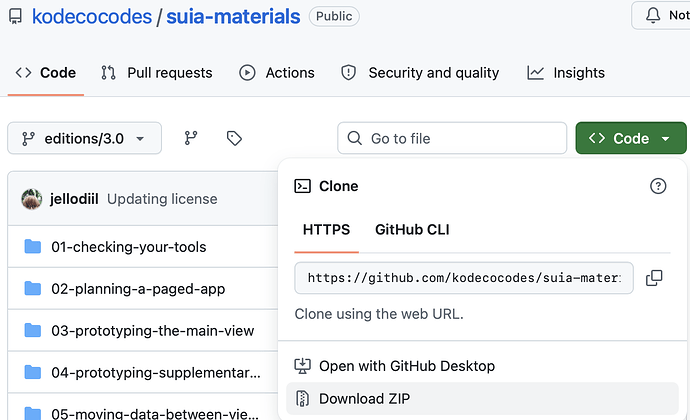
Task: Open the 01-checking-your-tools folder
Action: pyautogui.click(x=128, y=247)
